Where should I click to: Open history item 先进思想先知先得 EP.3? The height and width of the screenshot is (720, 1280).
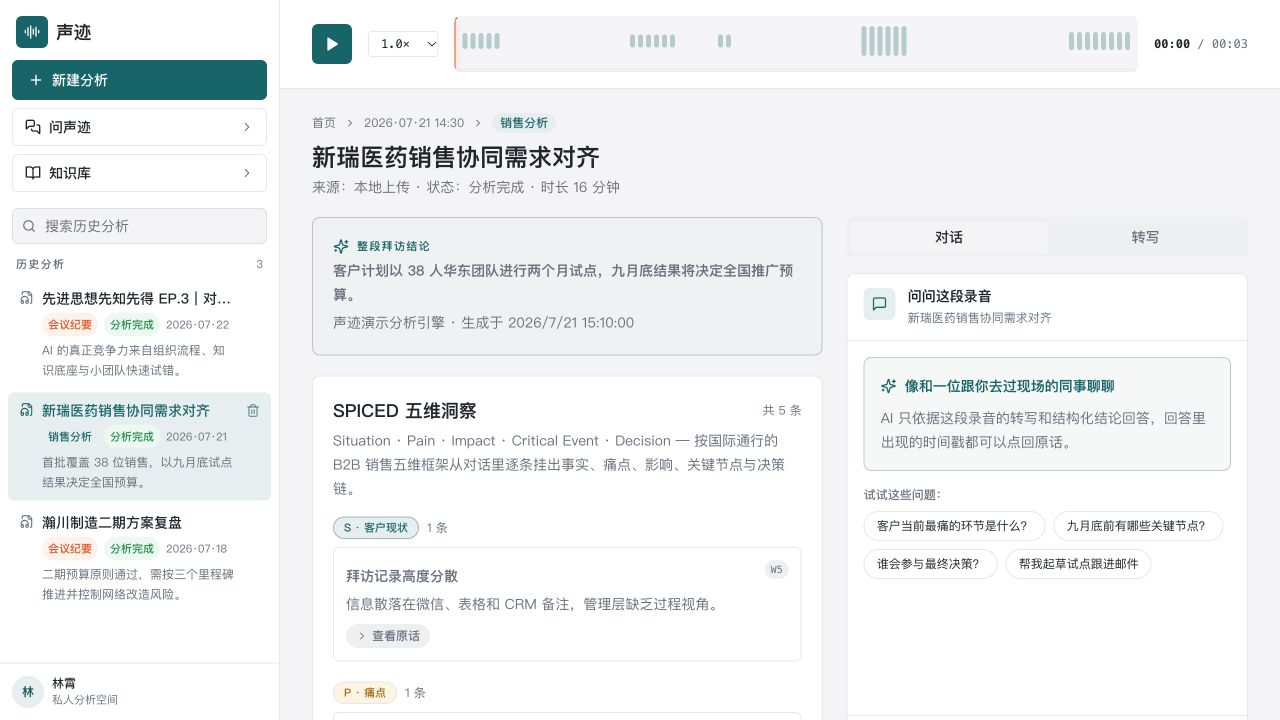coord(139,334)
